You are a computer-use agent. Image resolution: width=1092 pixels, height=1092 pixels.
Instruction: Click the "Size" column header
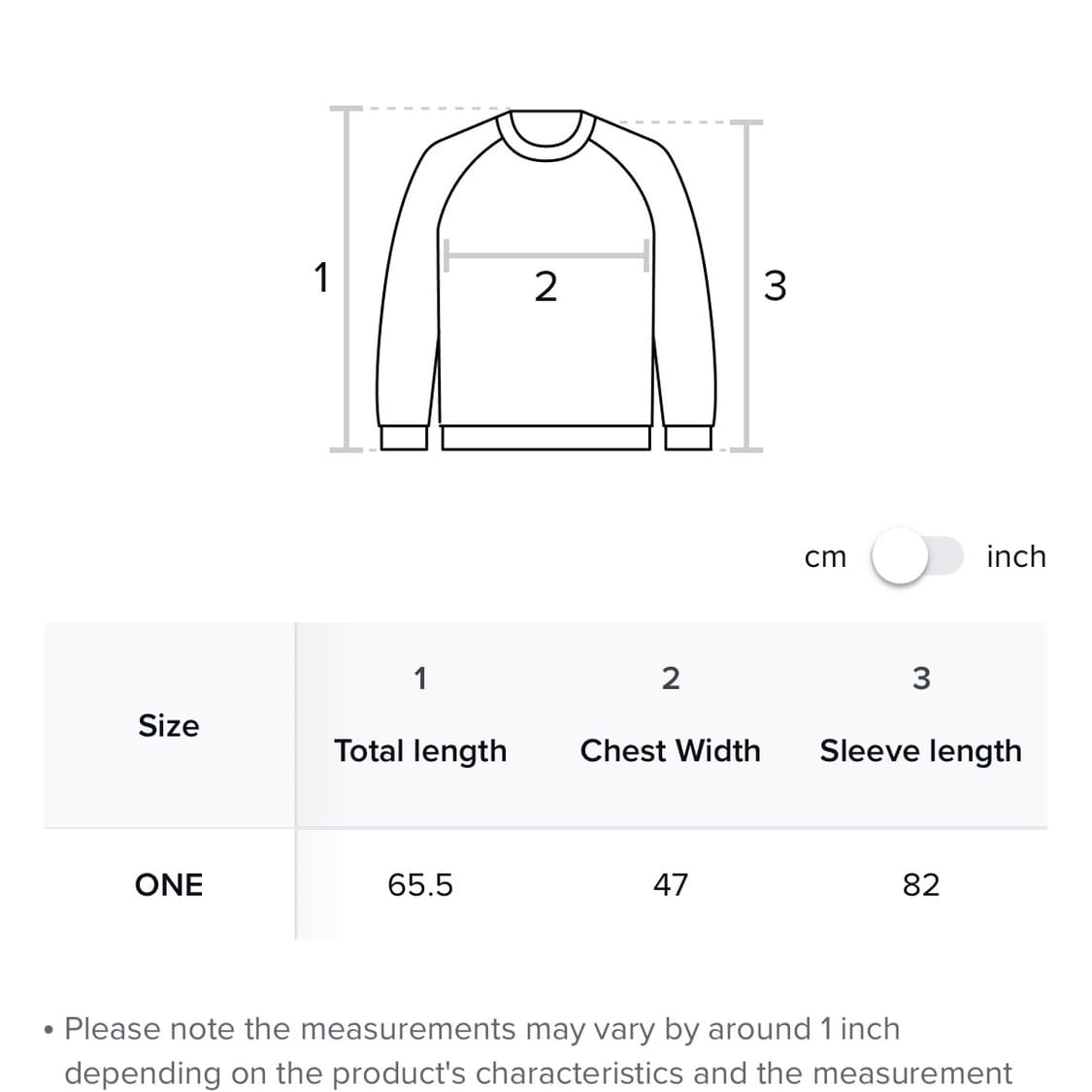pyautogui.click(x=168, y=725)
